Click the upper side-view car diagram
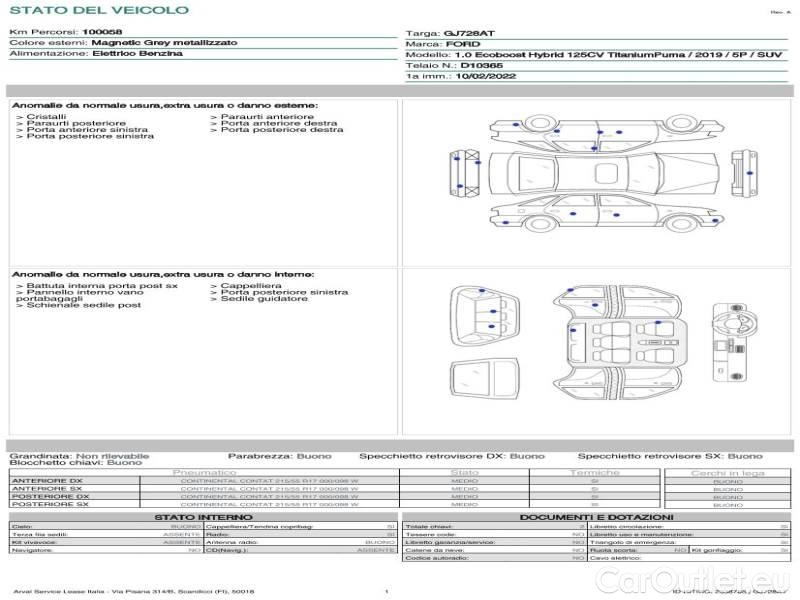This screenshot has width=800, height=600. (607, 133)
